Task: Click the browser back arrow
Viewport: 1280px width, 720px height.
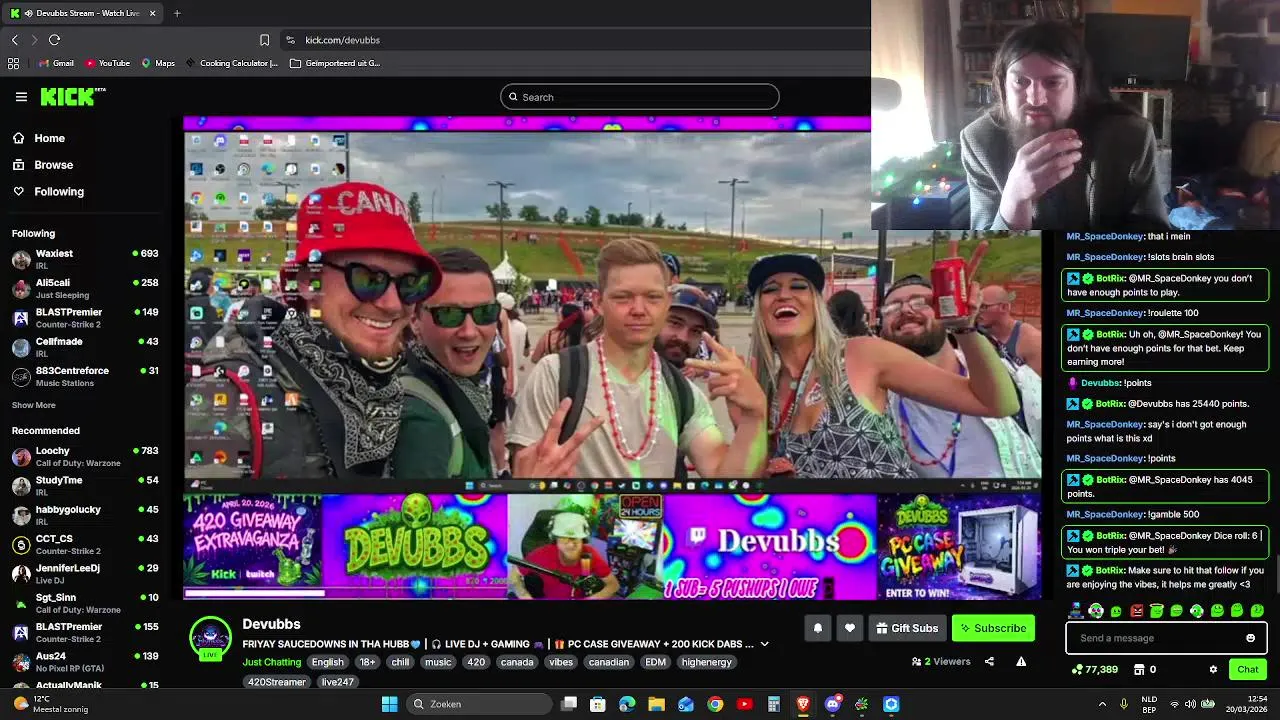Action: click(x=14, y=40)
